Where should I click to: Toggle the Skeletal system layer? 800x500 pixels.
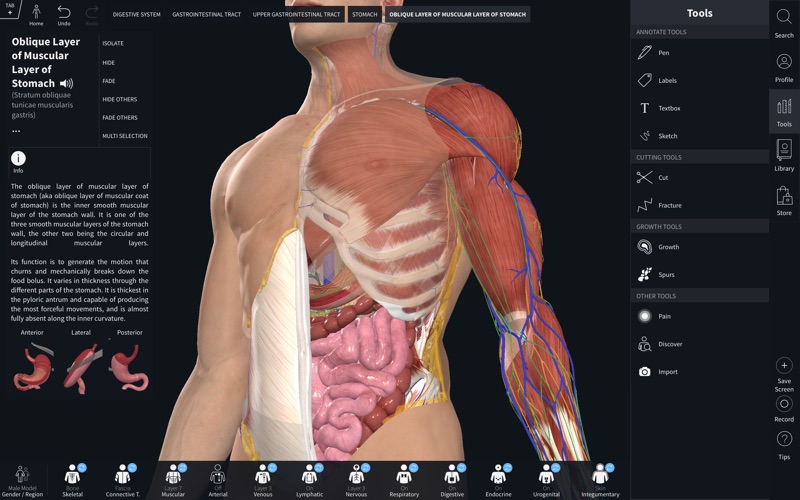click(73, 480)
